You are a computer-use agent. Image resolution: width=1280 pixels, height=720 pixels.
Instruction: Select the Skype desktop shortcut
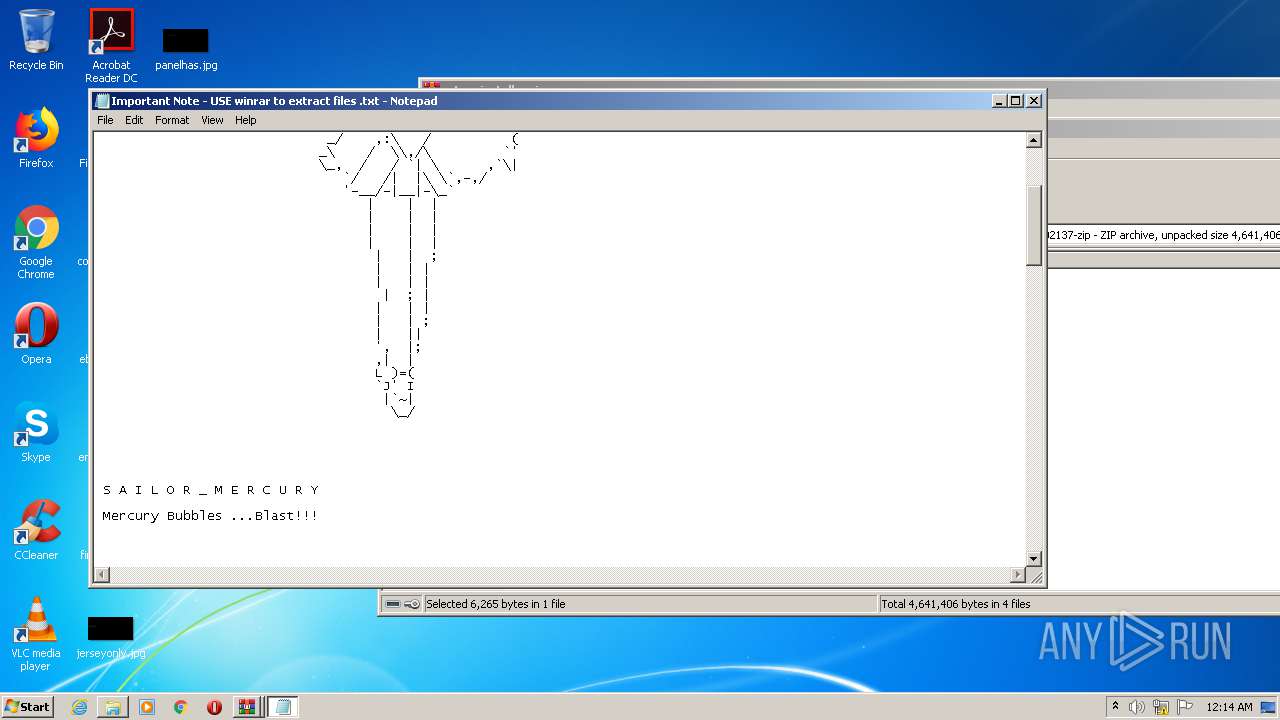coord(36,432)
